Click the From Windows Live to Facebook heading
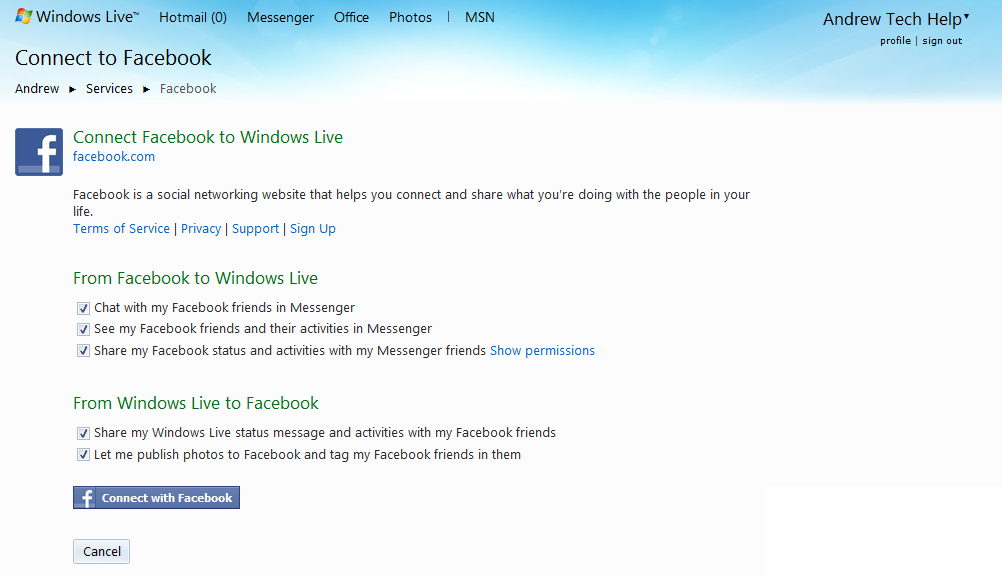Viewport: 1002px width, 576px height. click(x=196, y=403)
